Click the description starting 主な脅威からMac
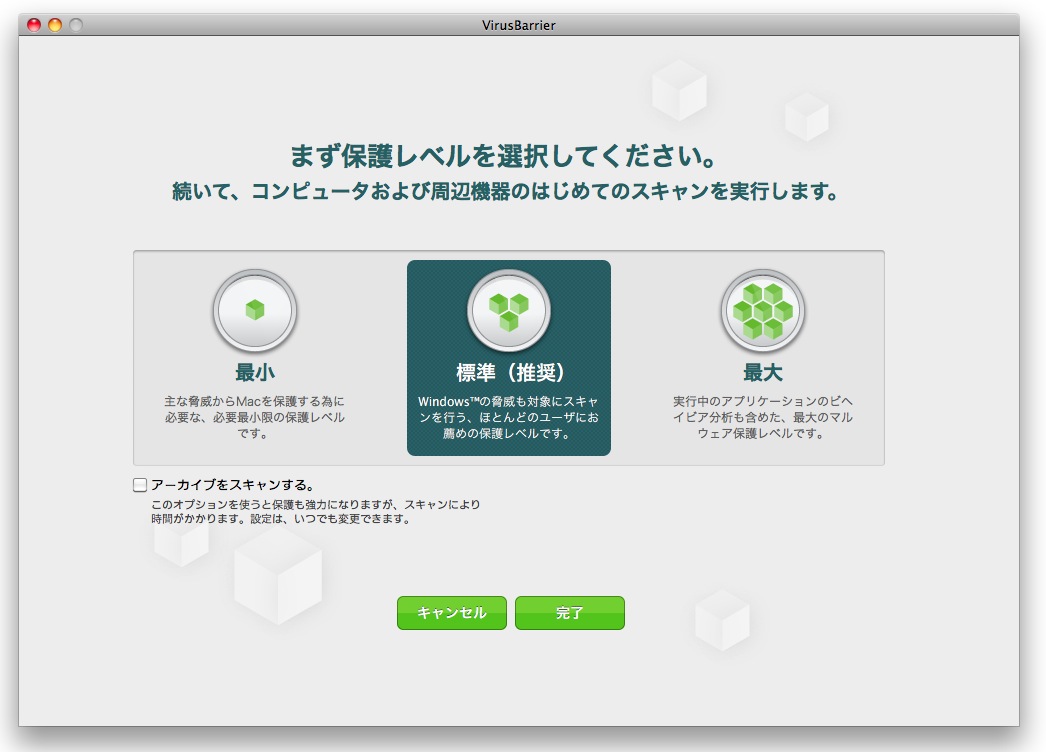Screen dimensions: 1046x752 pyautogui.click(x=255, y=417)
